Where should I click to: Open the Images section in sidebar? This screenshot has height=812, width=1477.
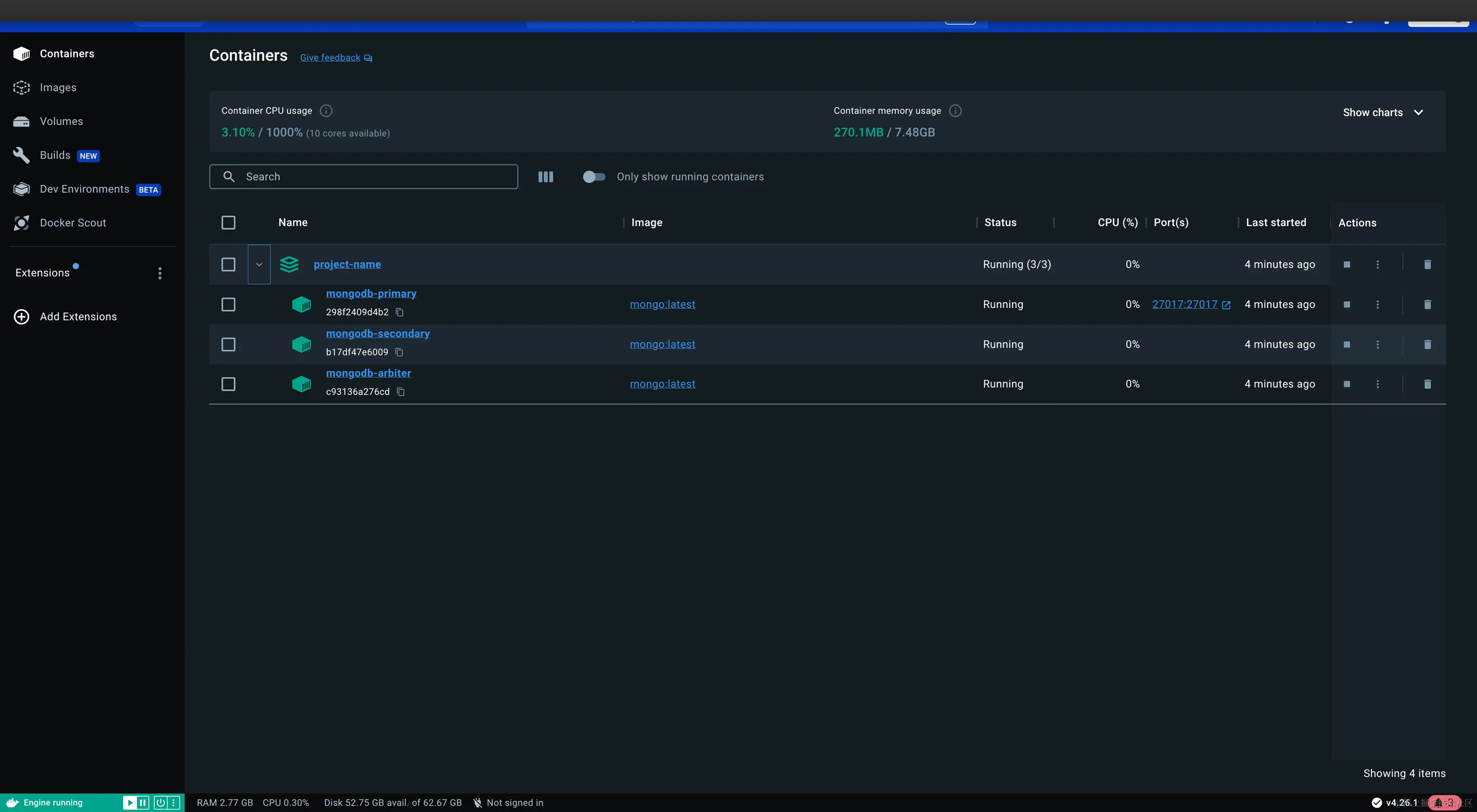(x=58, y=87)
